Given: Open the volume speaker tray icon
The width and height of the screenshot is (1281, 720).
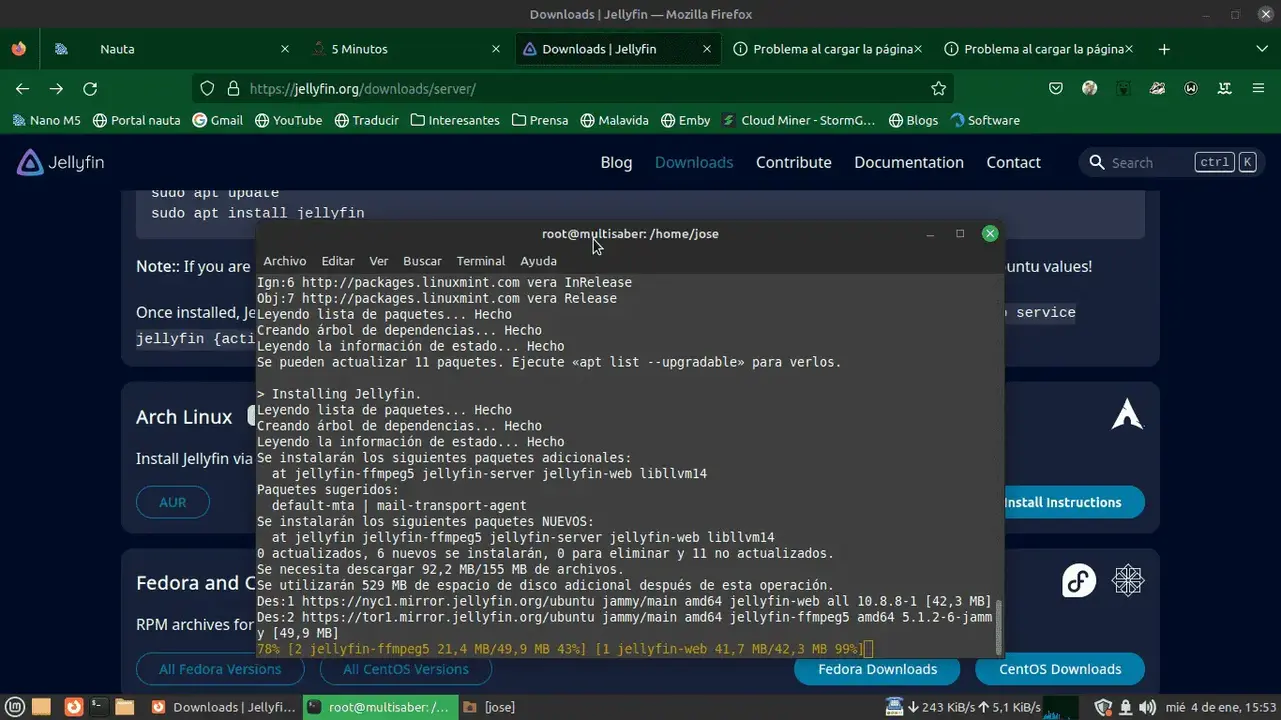Looking at the screenshot, I should pyautogui.click(x=1147, y=707).
